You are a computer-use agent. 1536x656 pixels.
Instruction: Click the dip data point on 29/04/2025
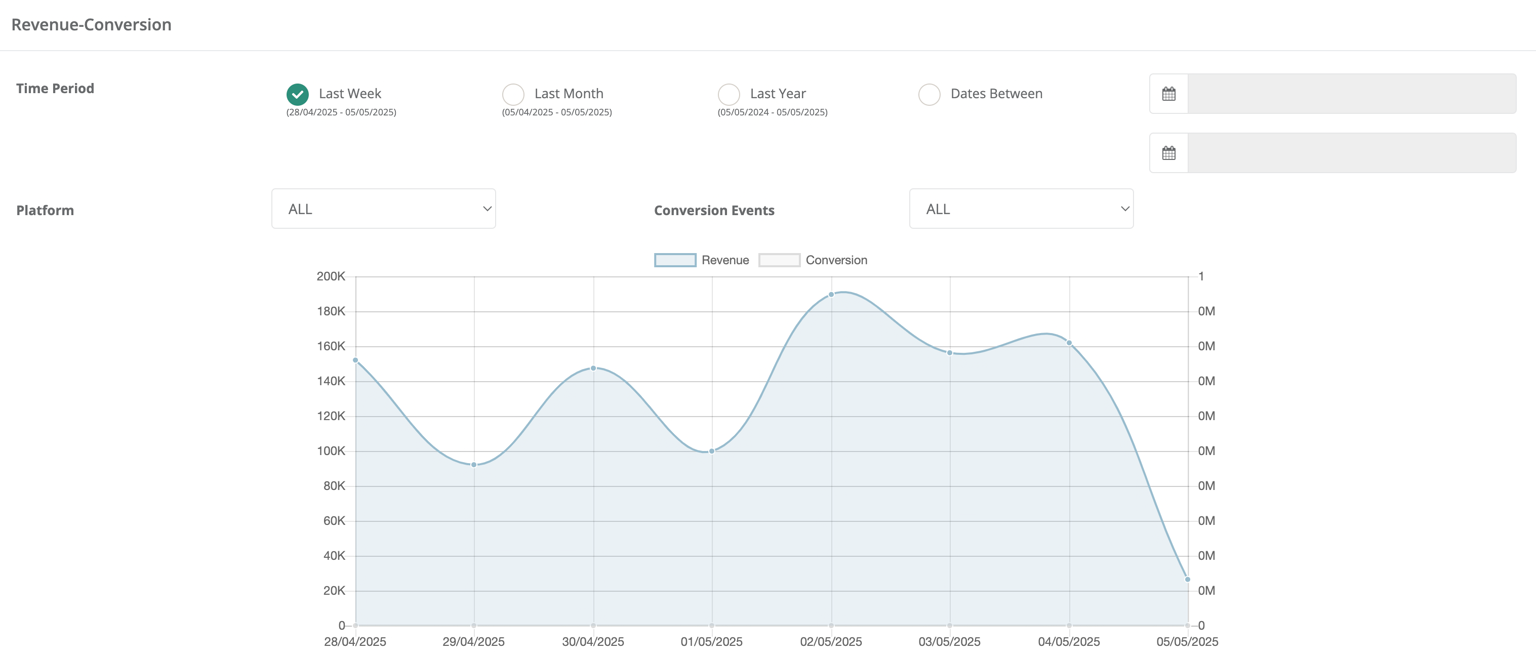tap(473, 464)
